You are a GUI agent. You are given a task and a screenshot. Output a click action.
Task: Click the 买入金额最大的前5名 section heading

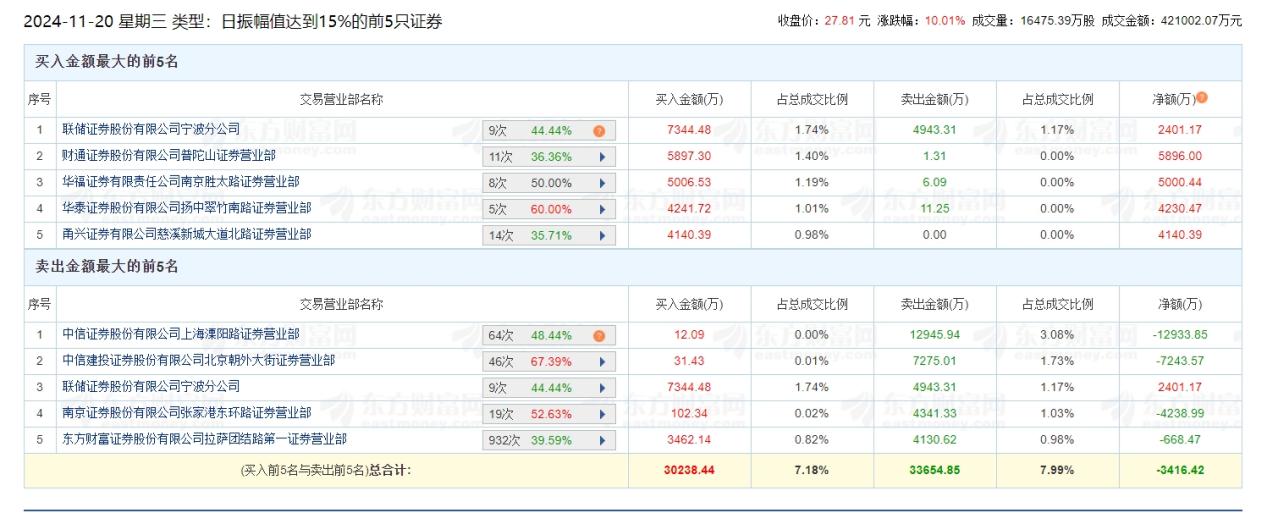106,62
